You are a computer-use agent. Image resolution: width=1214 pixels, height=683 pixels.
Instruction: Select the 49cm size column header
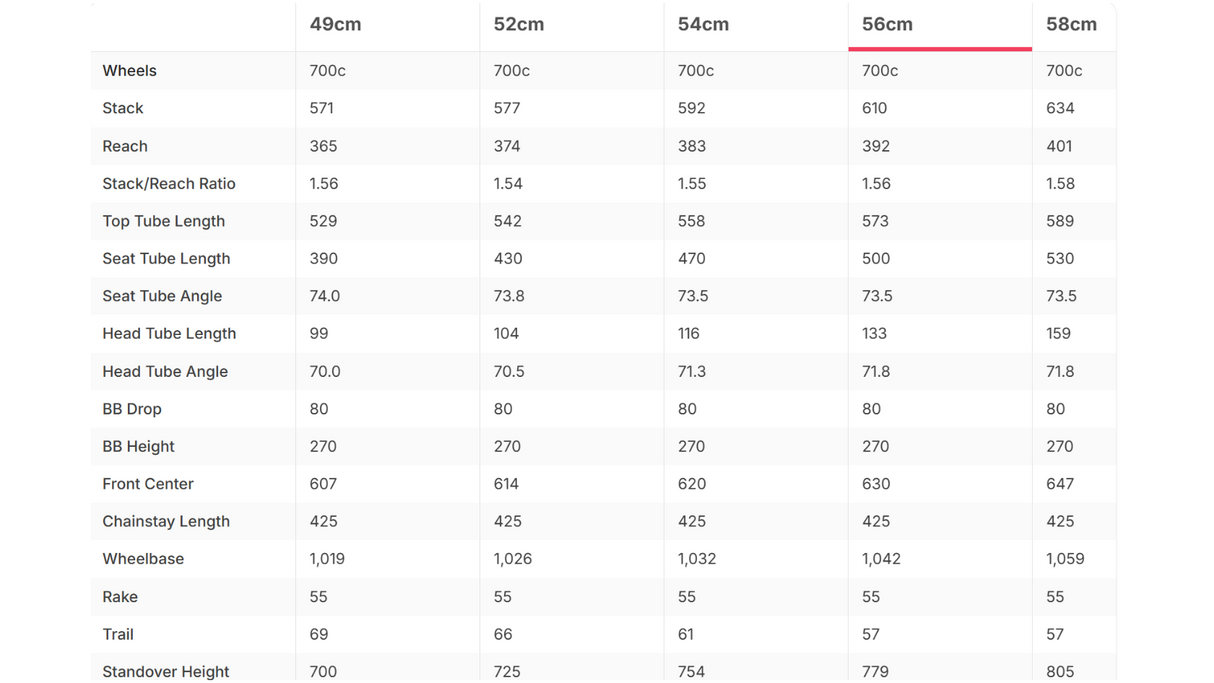[335, 24]
